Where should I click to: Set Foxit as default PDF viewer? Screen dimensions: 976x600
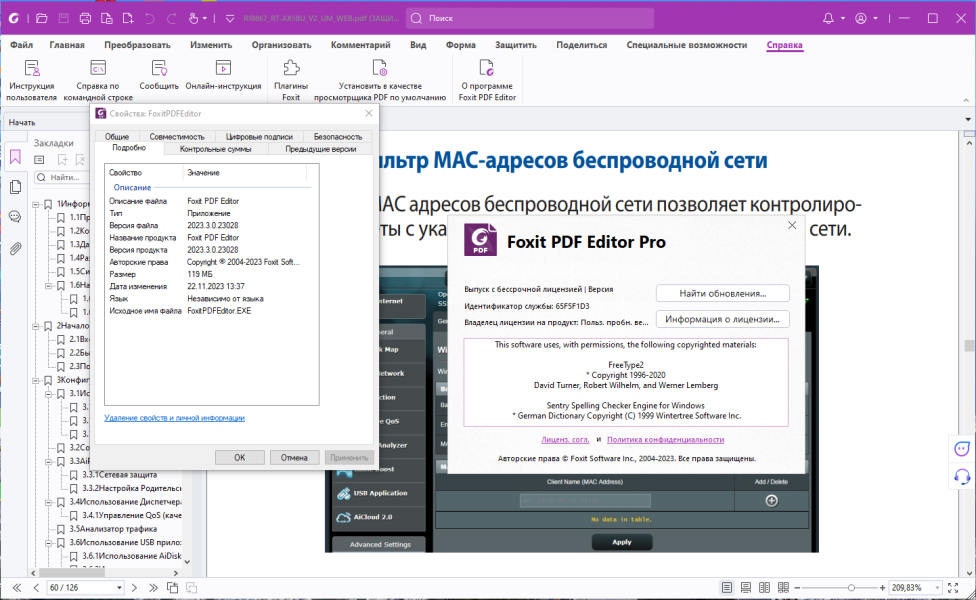(x=380, y=80)
